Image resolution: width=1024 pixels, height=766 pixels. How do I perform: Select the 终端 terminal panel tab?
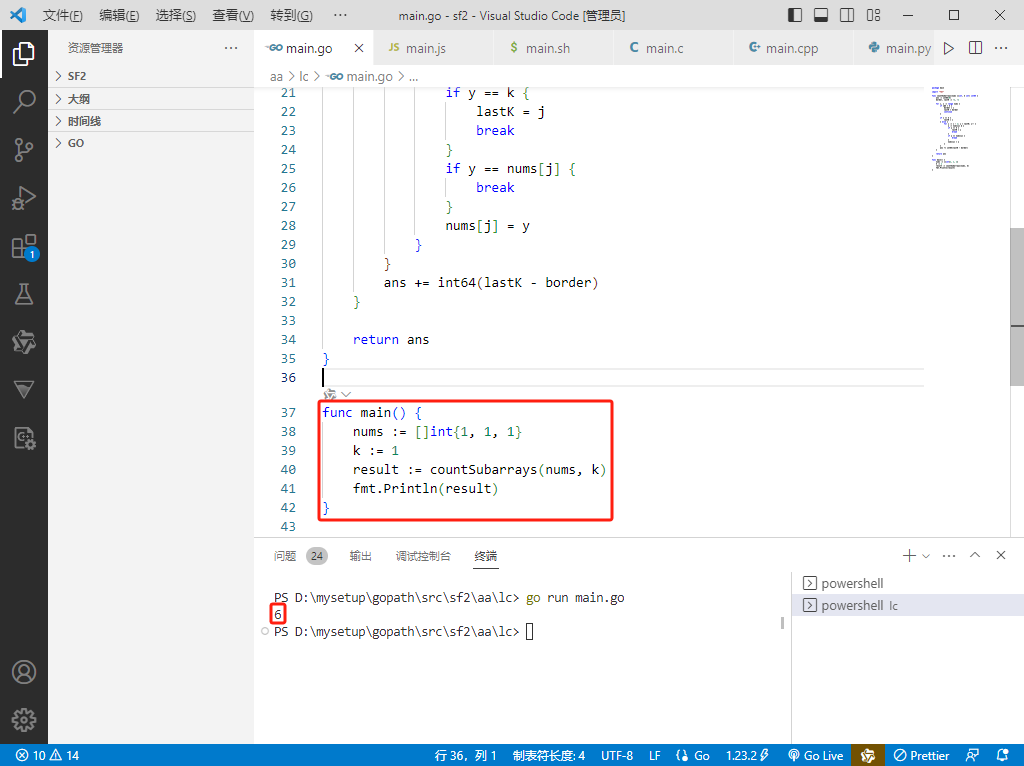486,556
